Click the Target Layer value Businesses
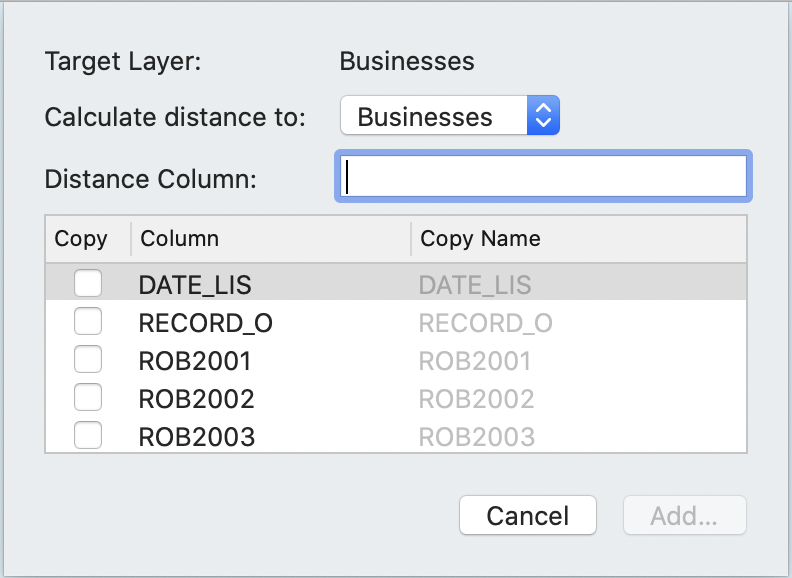The width and height of the screenshot is (792, 578). (x=407, y=61)
